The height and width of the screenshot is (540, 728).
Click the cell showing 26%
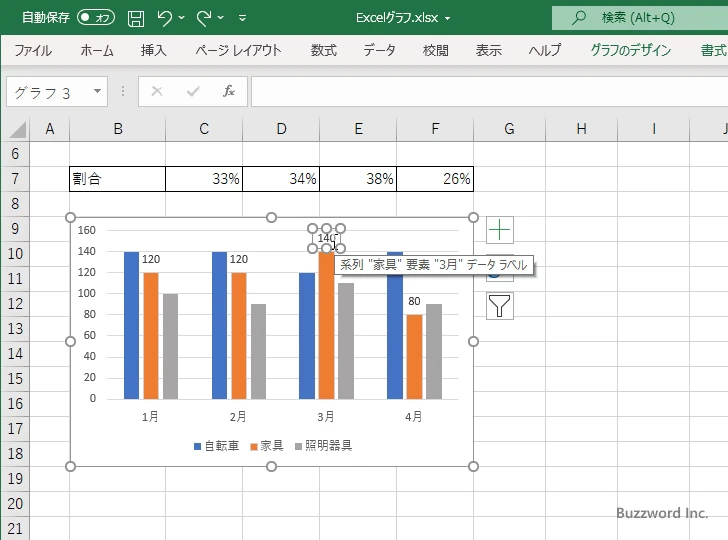[x=435, y=179]
